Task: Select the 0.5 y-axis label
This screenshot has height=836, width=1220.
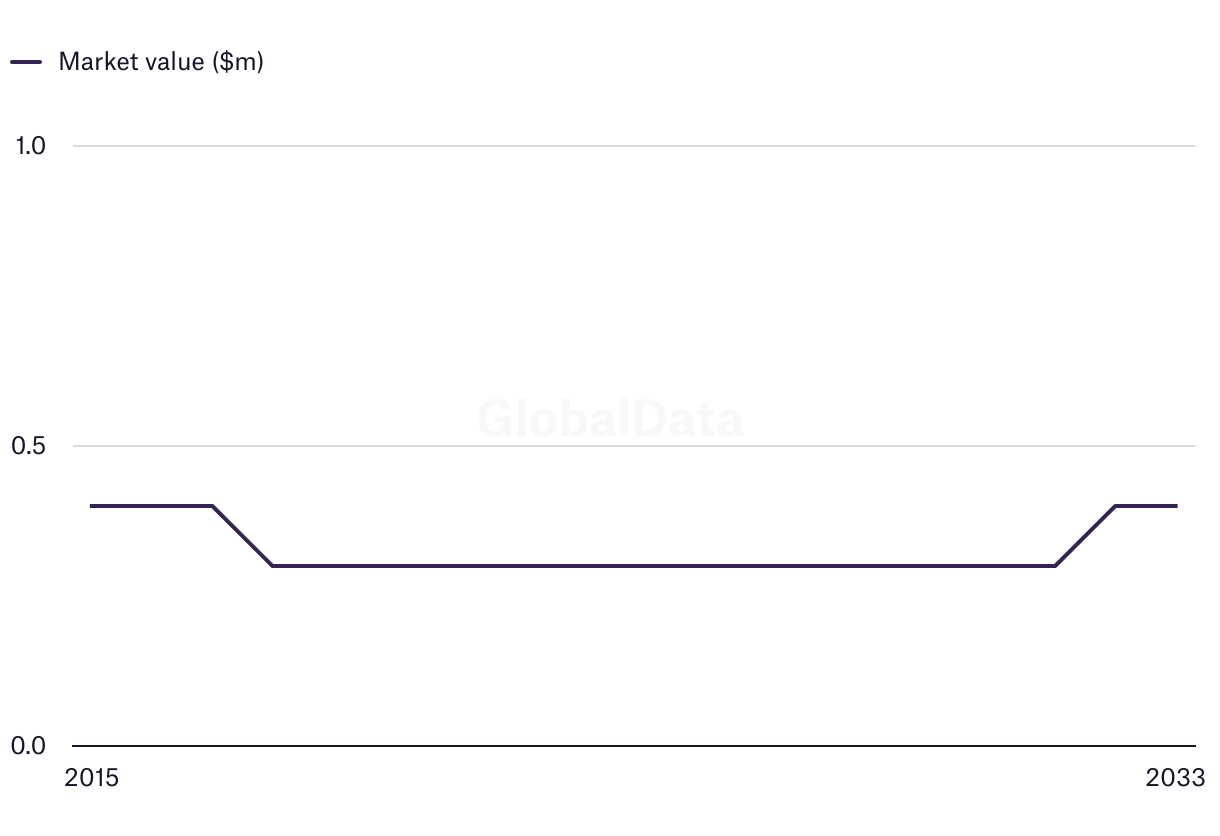Action: (29, 446)
